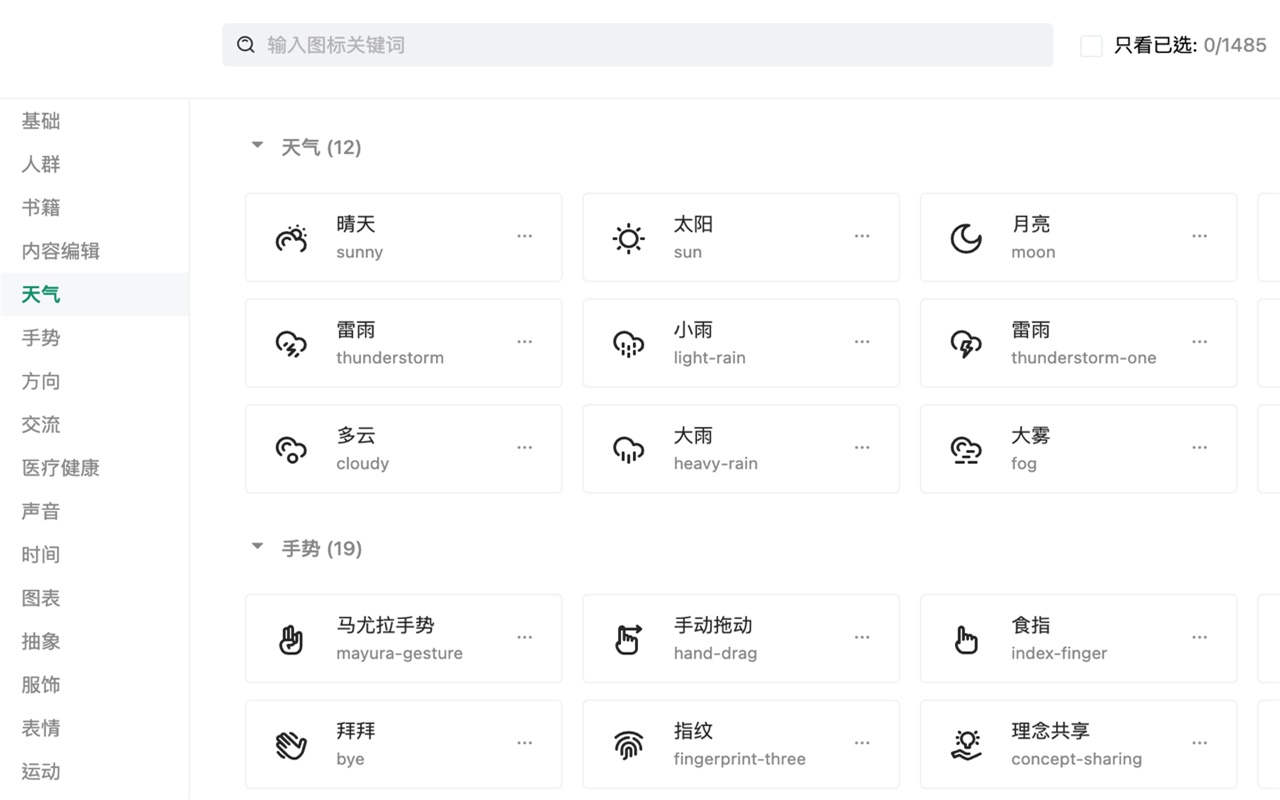Switch to 时间 category
Screen dimensions: 1280x800
(94, 554)
